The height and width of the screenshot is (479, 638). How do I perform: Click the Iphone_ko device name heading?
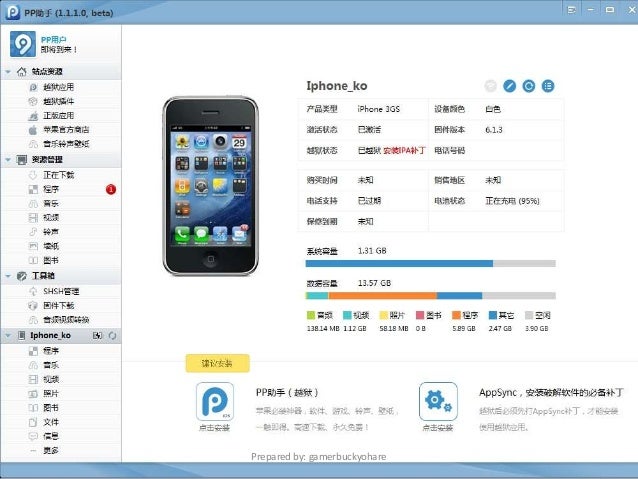coord(336,86)
